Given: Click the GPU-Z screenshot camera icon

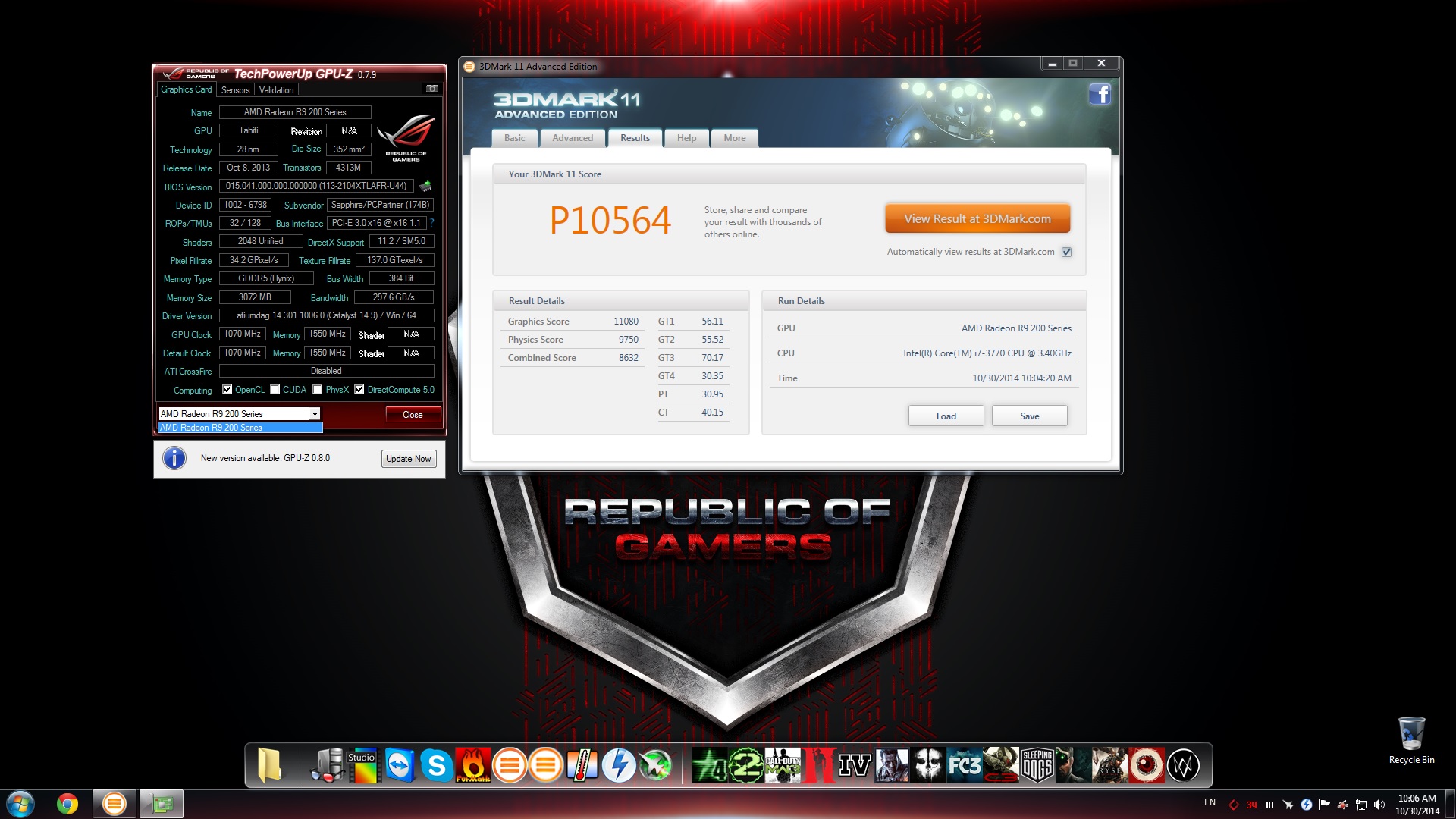Looking at the screenshot, I should (x=431, y=89).
